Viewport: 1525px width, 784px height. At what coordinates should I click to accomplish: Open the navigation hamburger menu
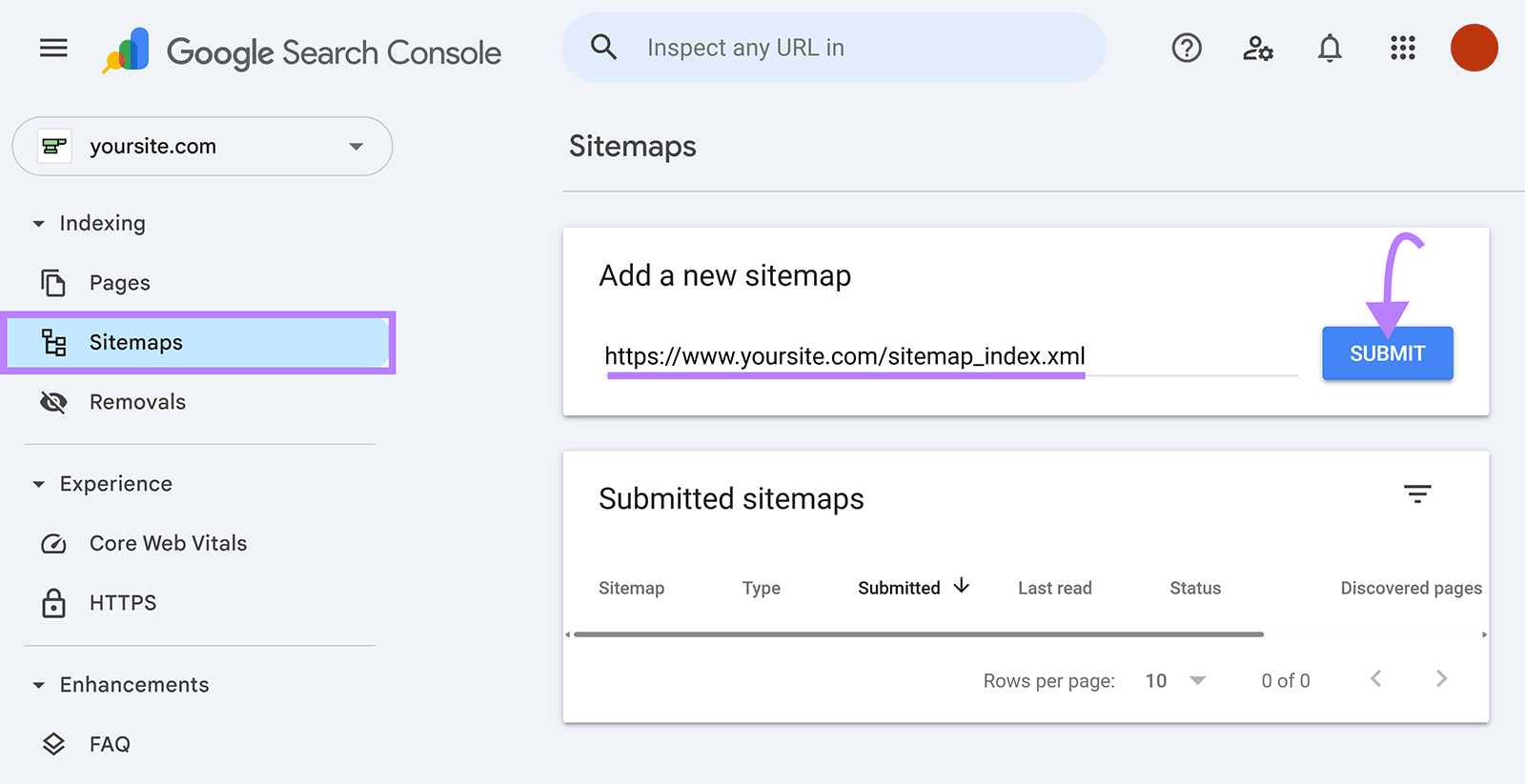pyautogui.click(x=53, y=48)
